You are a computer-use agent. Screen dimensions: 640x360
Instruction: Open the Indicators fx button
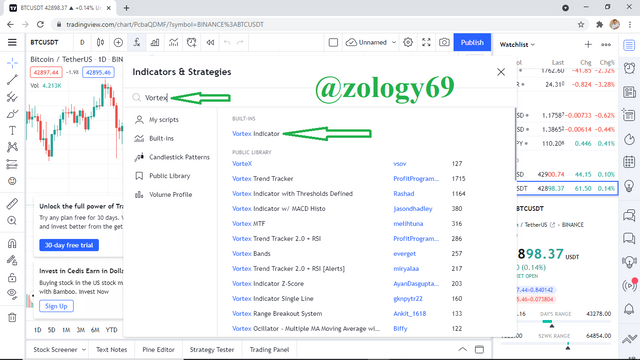137,42
